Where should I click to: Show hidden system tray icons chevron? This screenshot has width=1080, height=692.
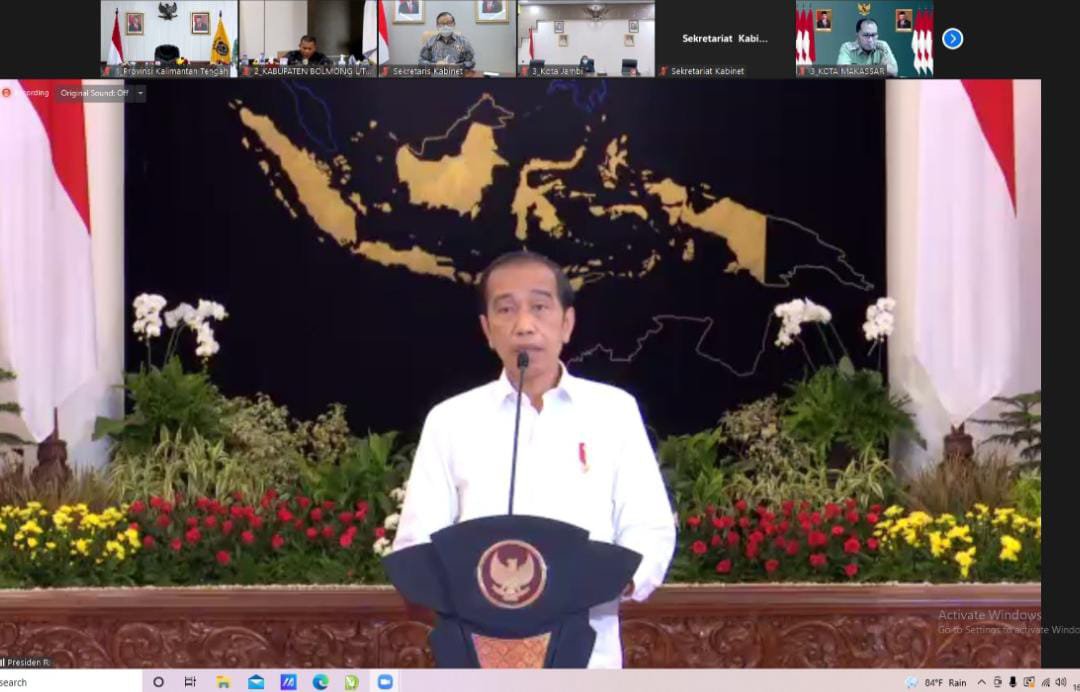click(x=981, y=682)
